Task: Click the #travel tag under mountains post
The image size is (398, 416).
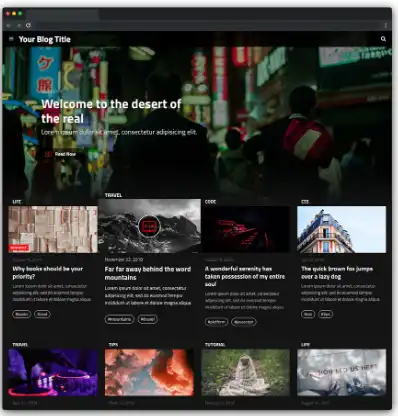Action: [147, 319]
